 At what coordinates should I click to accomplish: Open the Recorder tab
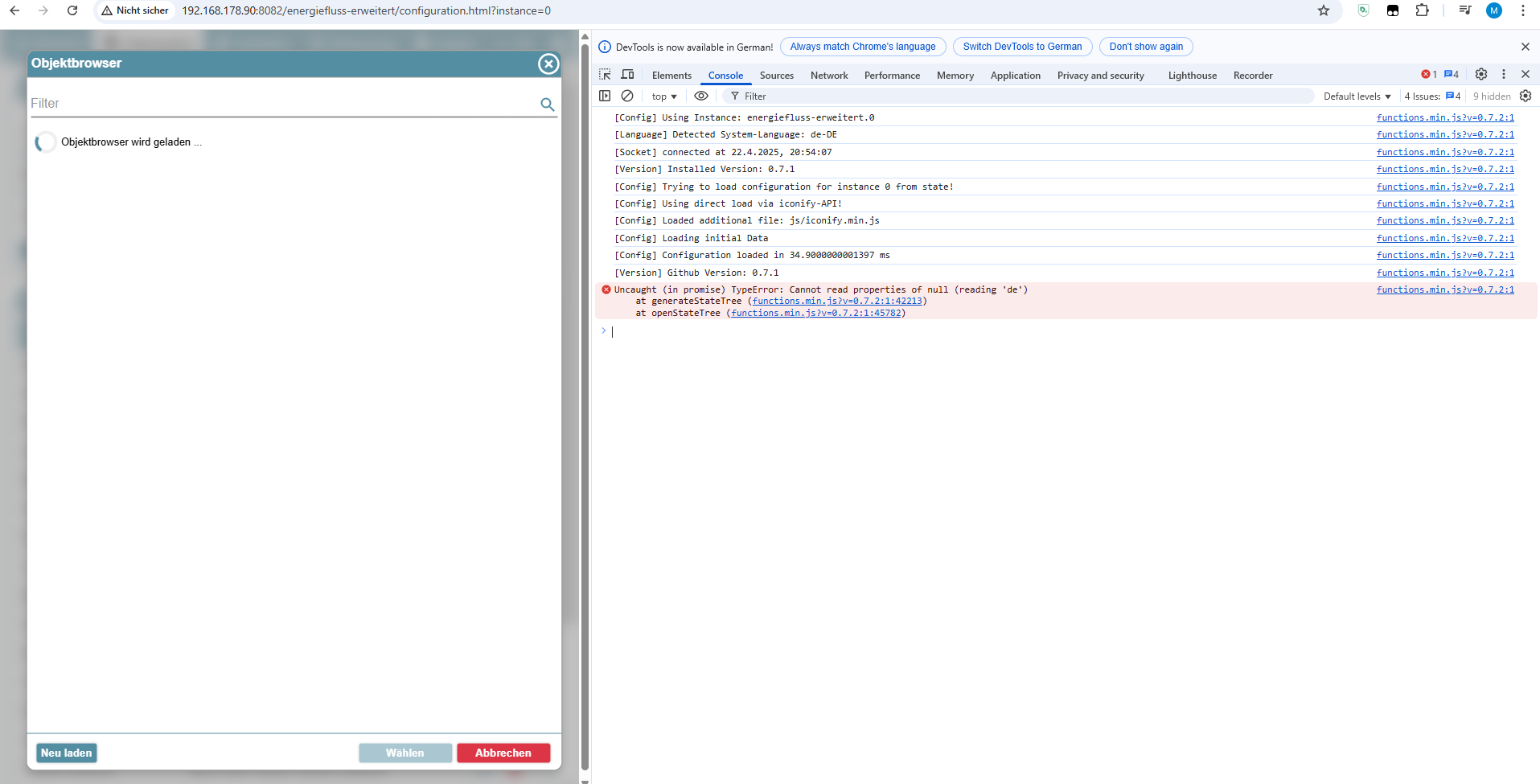[1253, 76]
